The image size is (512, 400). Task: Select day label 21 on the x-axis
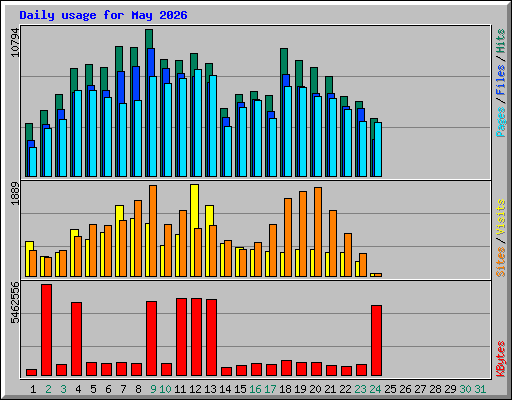(330, 389)
